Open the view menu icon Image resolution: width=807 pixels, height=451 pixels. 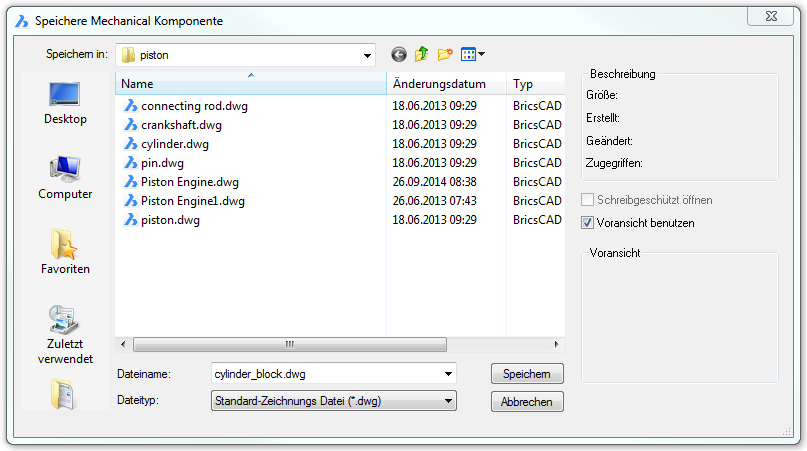coord(472,55)
